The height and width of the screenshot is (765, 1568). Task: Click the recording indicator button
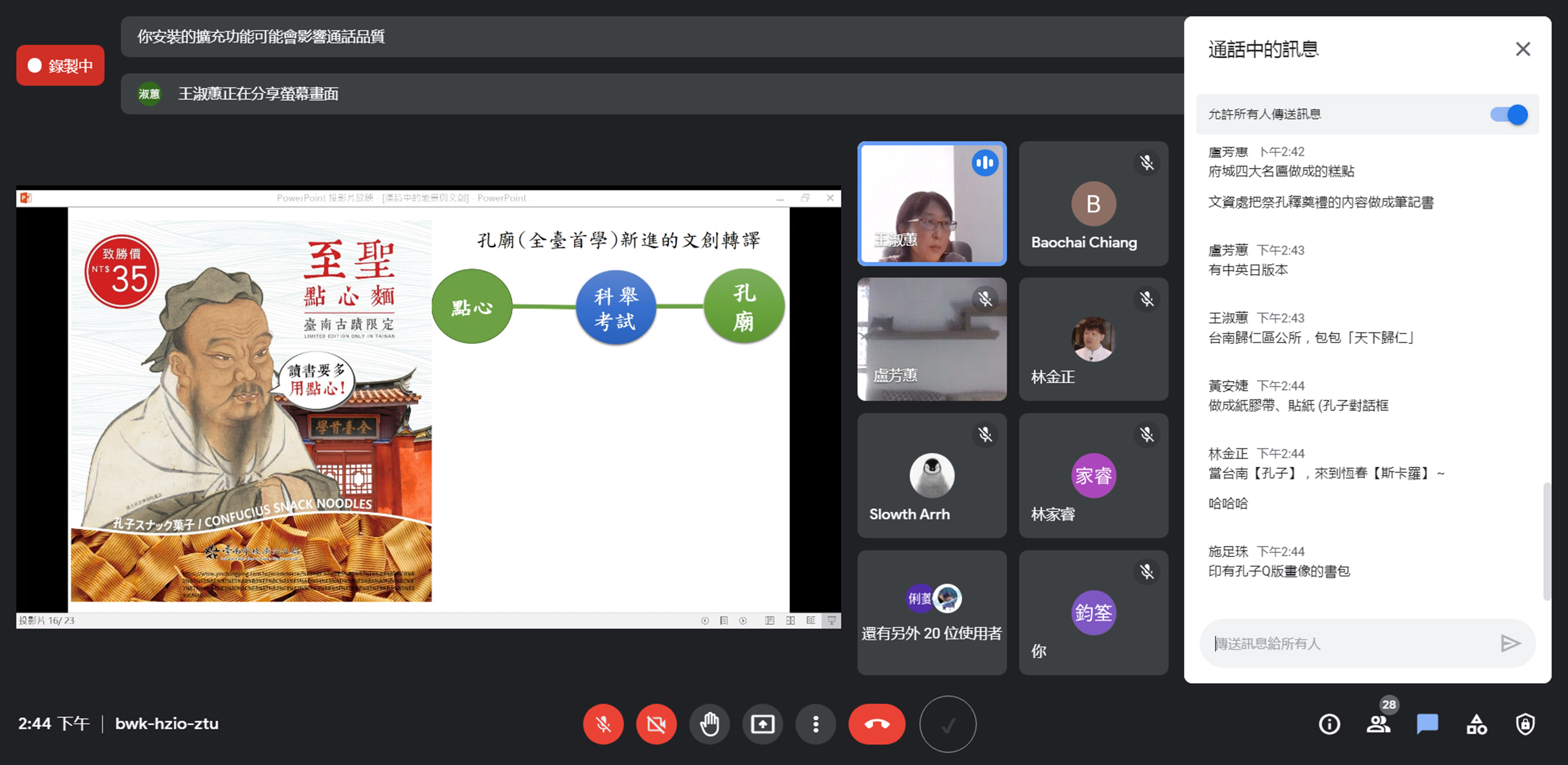pyautogui.click(x=60, y=65)
